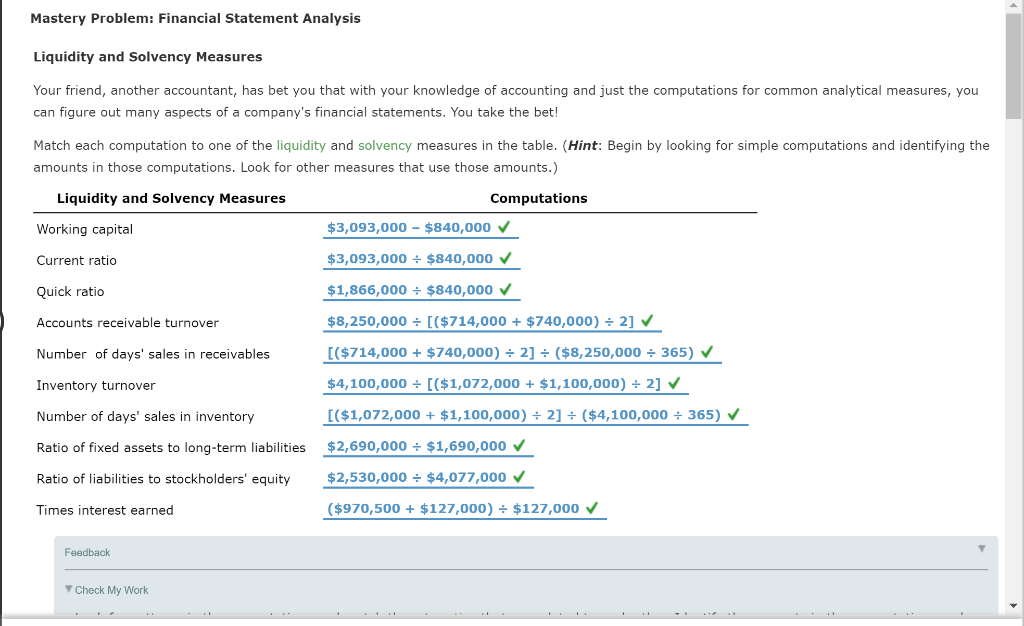Click the scrollbar up arrow
This screenshot has width=1024, height=626.
[1012, 6]
